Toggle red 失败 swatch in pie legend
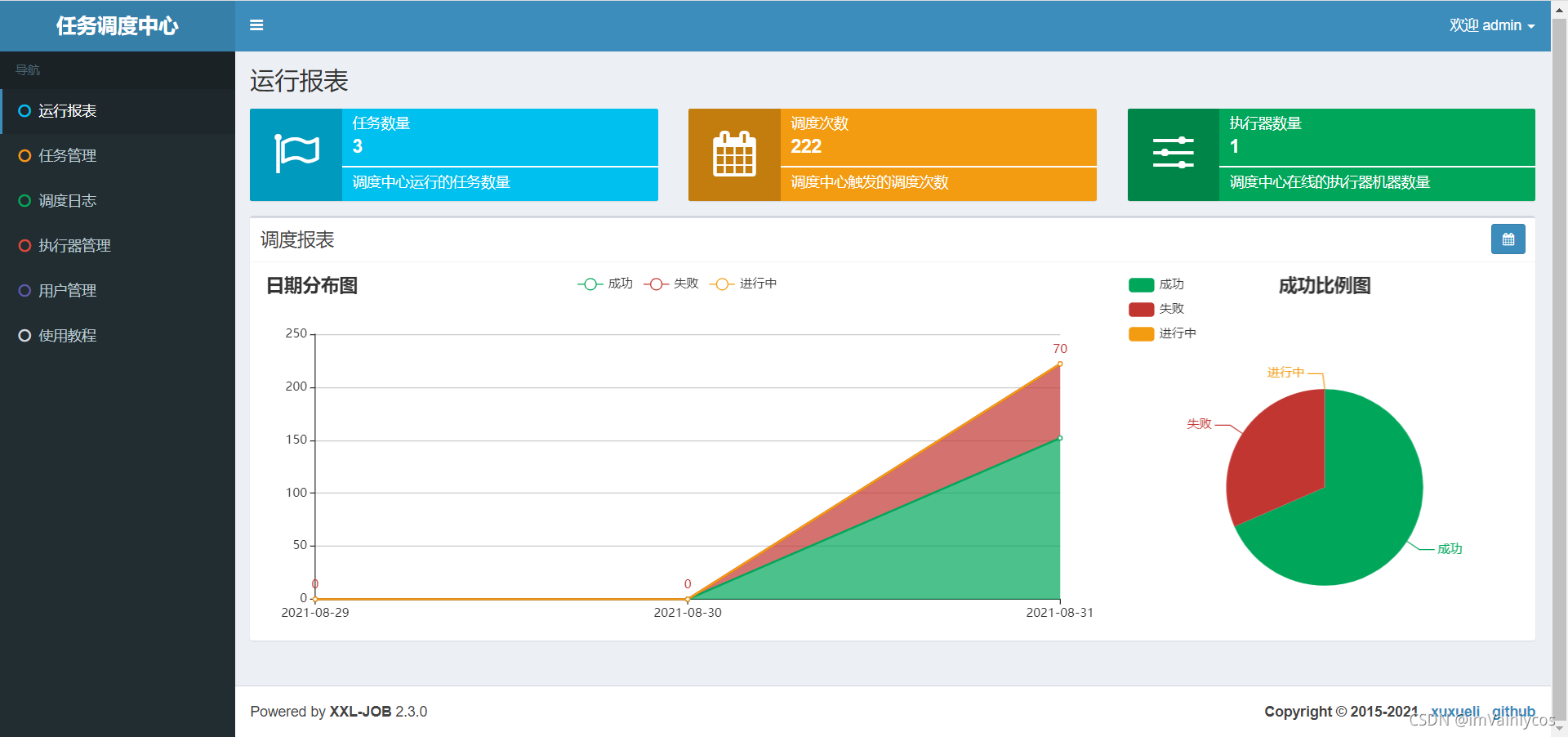The height and width of the screenshot is (737, 1568). tap(1141, 309)
